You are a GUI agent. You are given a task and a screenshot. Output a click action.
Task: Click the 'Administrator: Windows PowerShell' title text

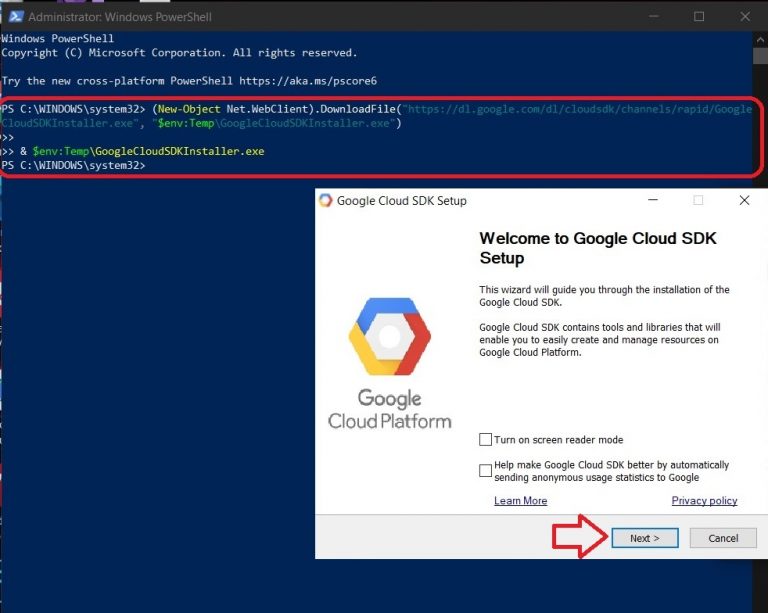point(120,17)
